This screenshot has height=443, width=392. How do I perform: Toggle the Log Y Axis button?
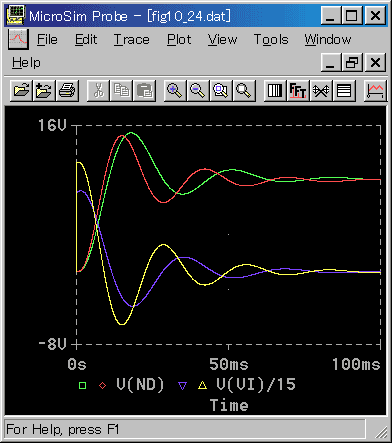pos(344,90)
